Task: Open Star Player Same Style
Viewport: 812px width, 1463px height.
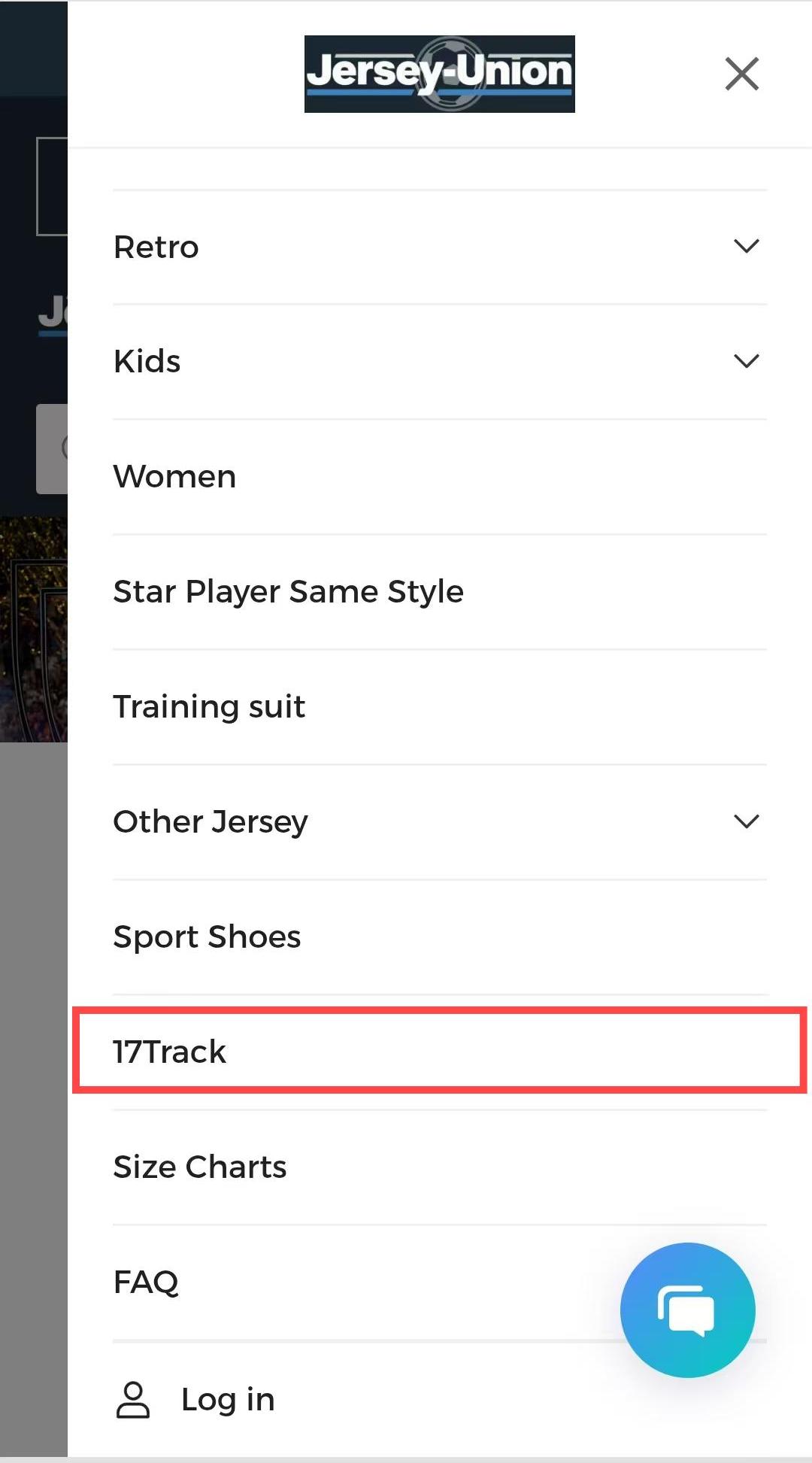Action: 288,592
